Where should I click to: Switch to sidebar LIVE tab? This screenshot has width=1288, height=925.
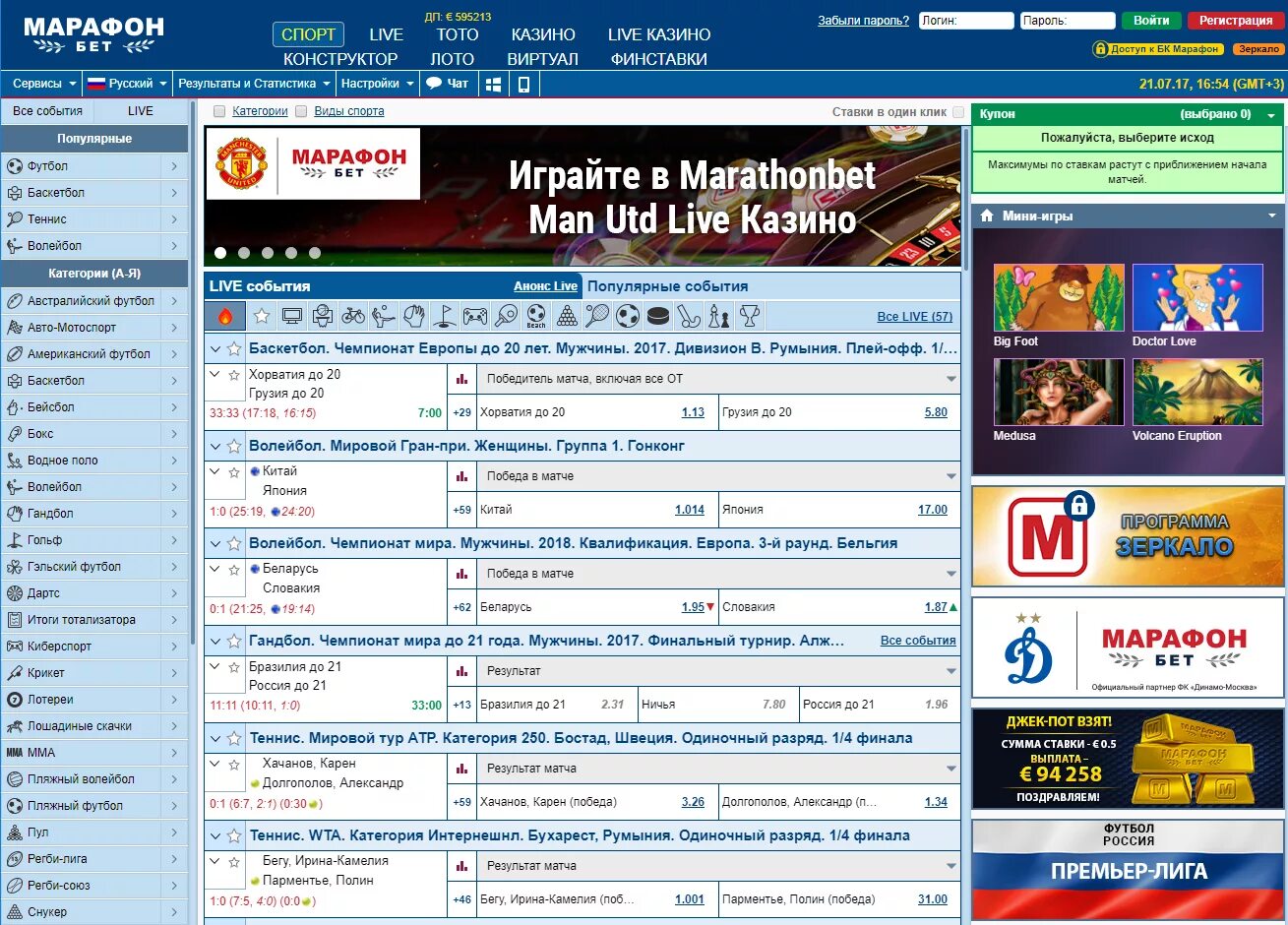[141, 111]
